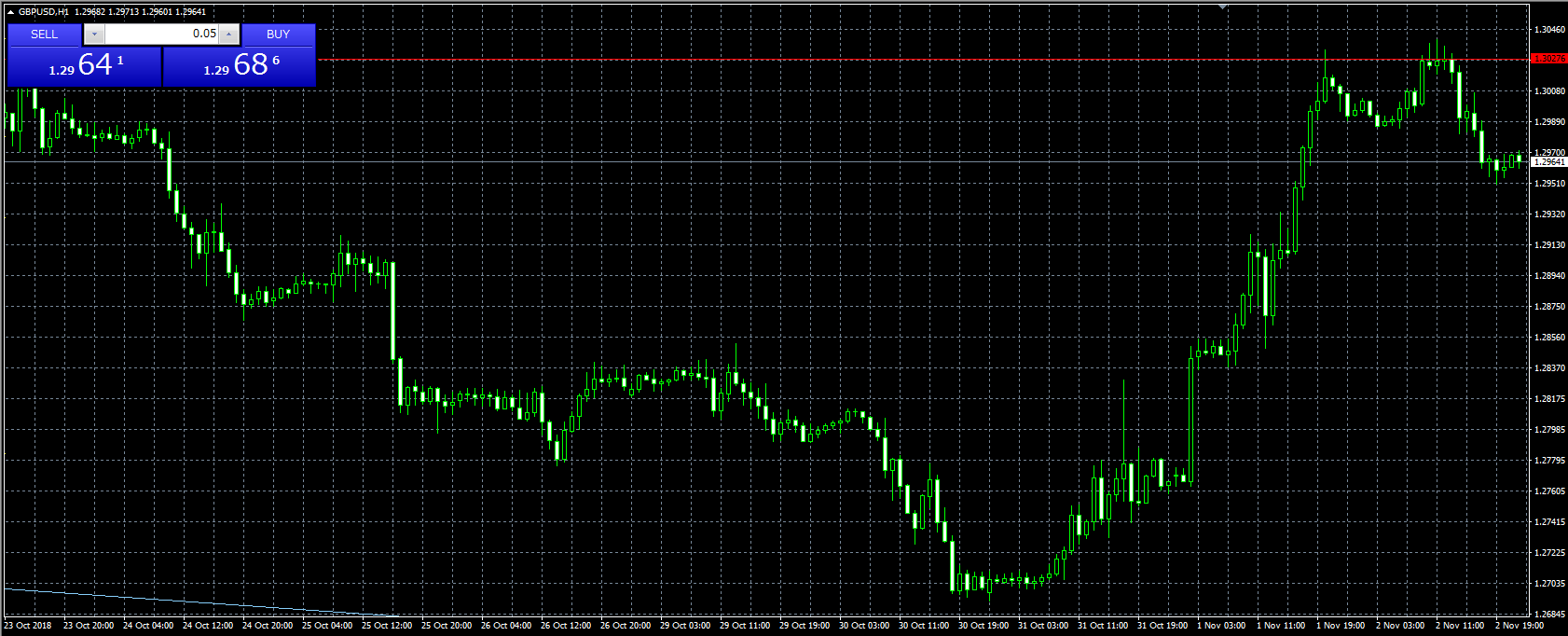This screenshot has width=1568, height=636.
Task: Click the 2 Nov 11:00 time label
Action: (x=1460, y=626)
